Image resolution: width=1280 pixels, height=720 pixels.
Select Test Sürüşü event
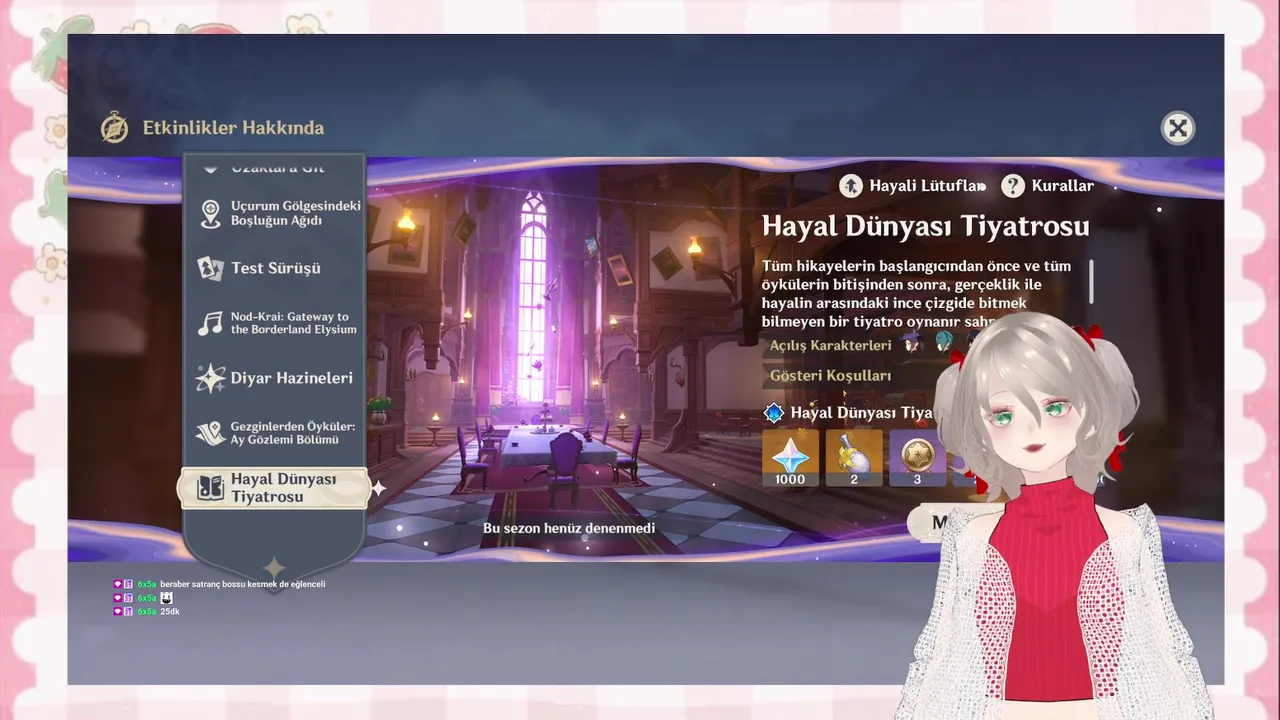(276, 268)
